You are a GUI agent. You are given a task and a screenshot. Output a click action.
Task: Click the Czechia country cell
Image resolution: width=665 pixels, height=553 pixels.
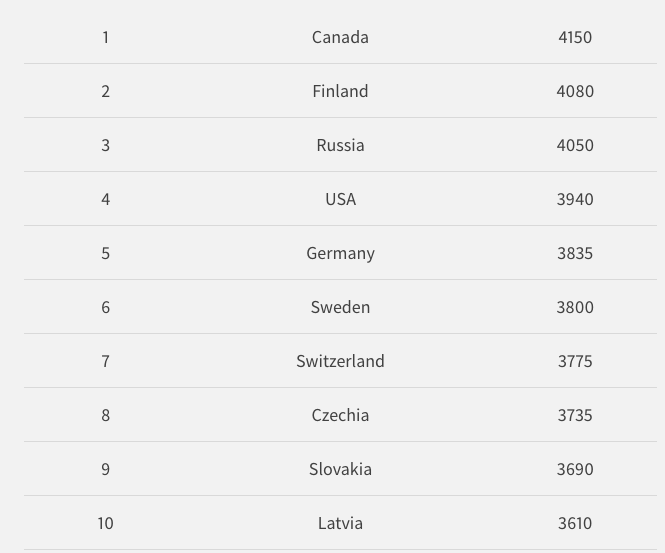[340, 415]
